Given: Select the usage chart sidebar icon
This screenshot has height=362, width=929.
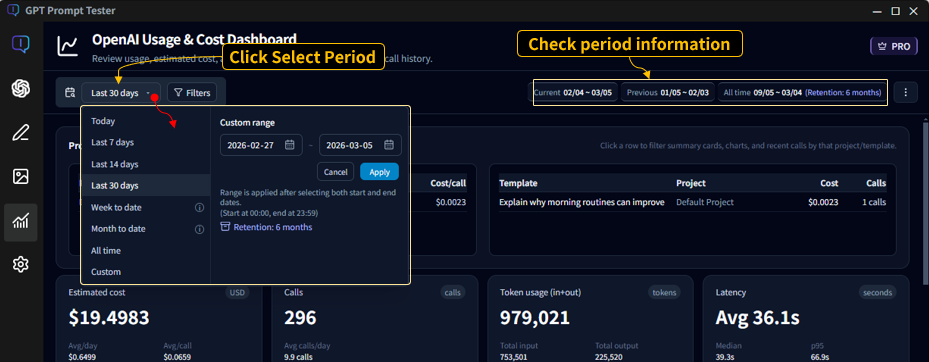Looking at the screenshot, I should point(21,222).
